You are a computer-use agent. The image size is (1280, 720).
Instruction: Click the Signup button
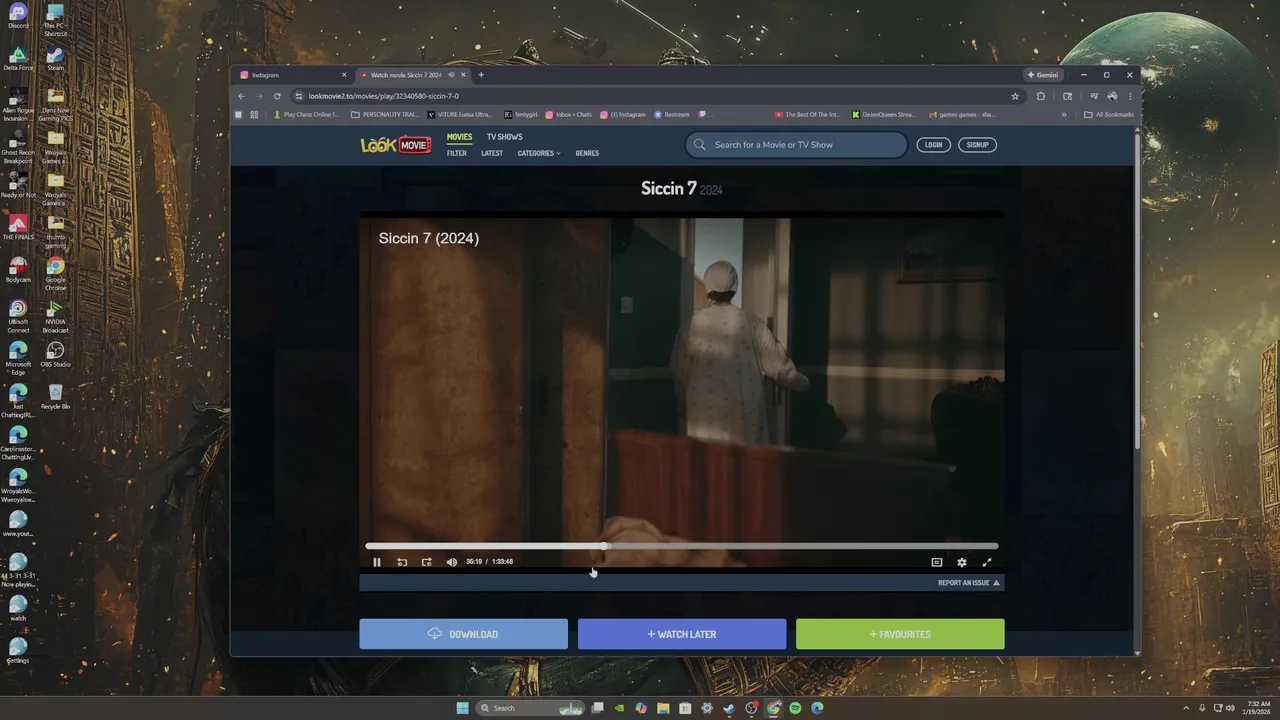point(977,145)
